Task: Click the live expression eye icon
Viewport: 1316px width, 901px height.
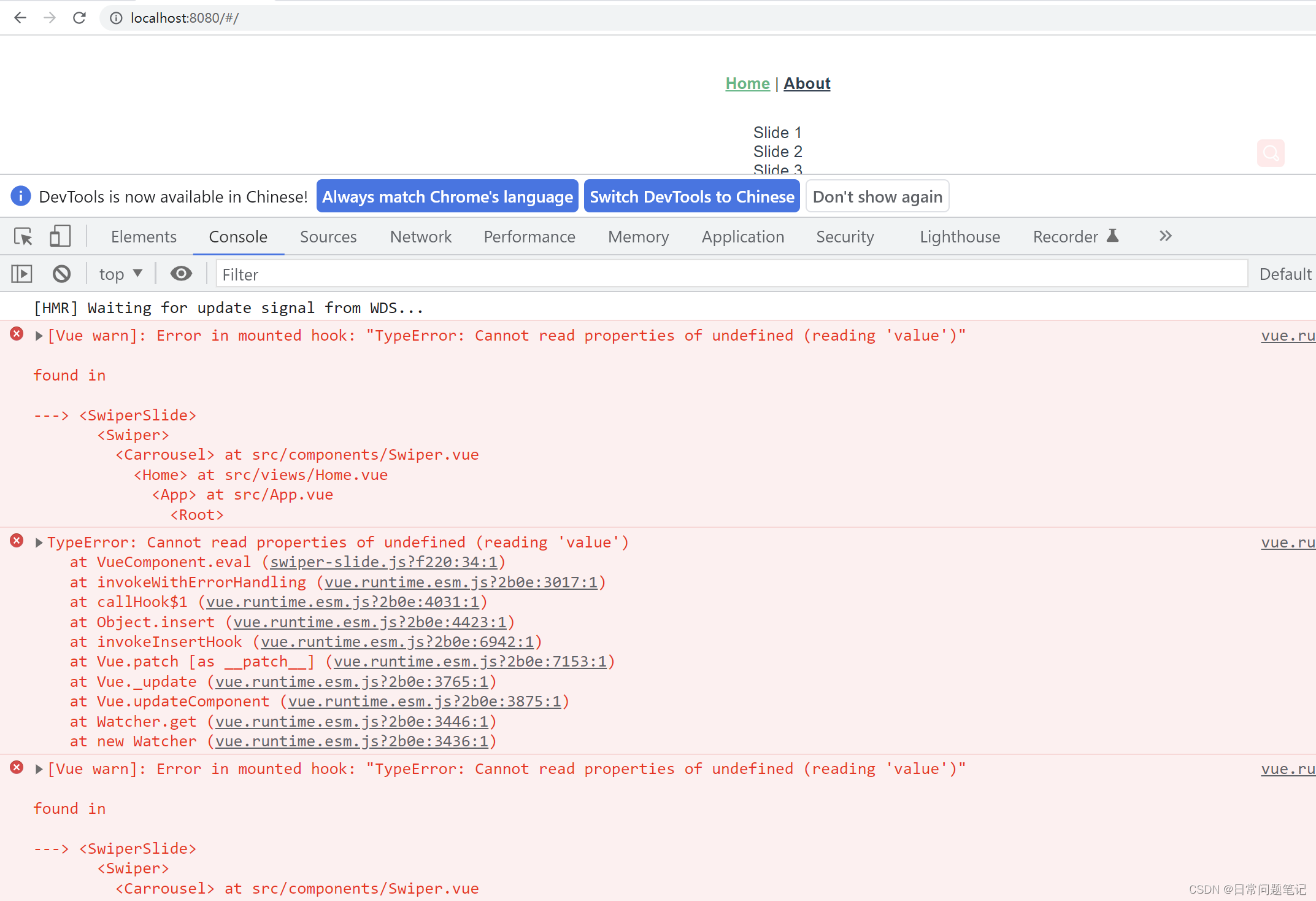Action: pyautogui.click(x=181, y=274)
